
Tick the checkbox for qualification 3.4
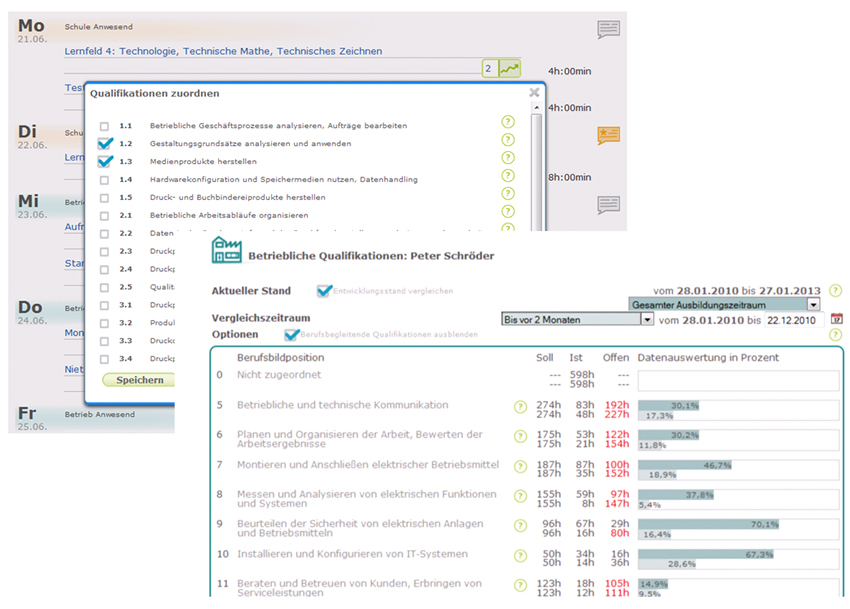pyautogui.click(x=104, y=359)
